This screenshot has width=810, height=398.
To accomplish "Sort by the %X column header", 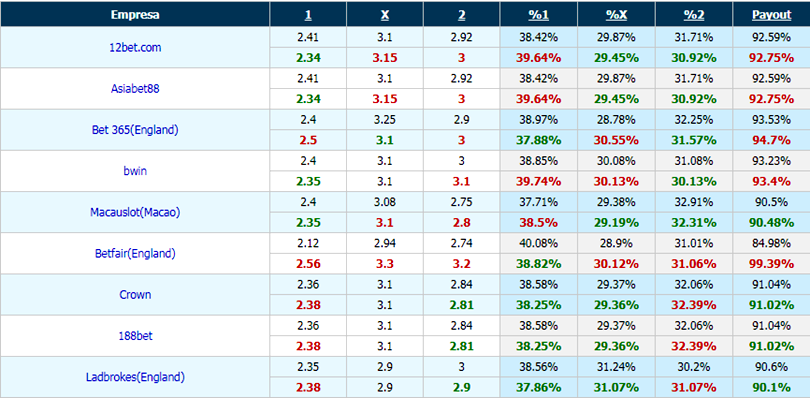I will tap(616, 15).
